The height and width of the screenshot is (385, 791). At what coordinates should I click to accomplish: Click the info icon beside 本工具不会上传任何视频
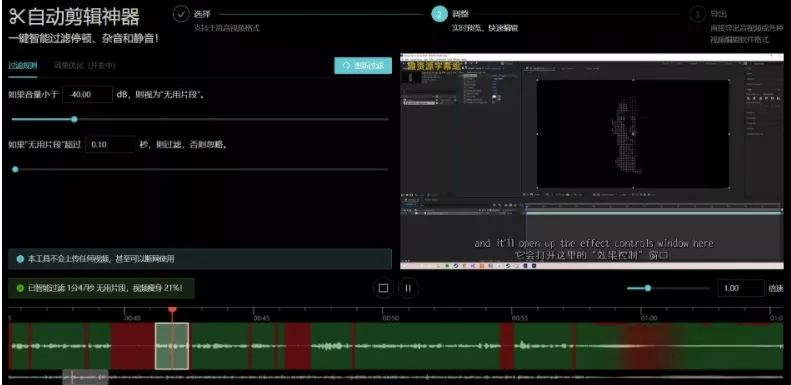pos(20,259)
